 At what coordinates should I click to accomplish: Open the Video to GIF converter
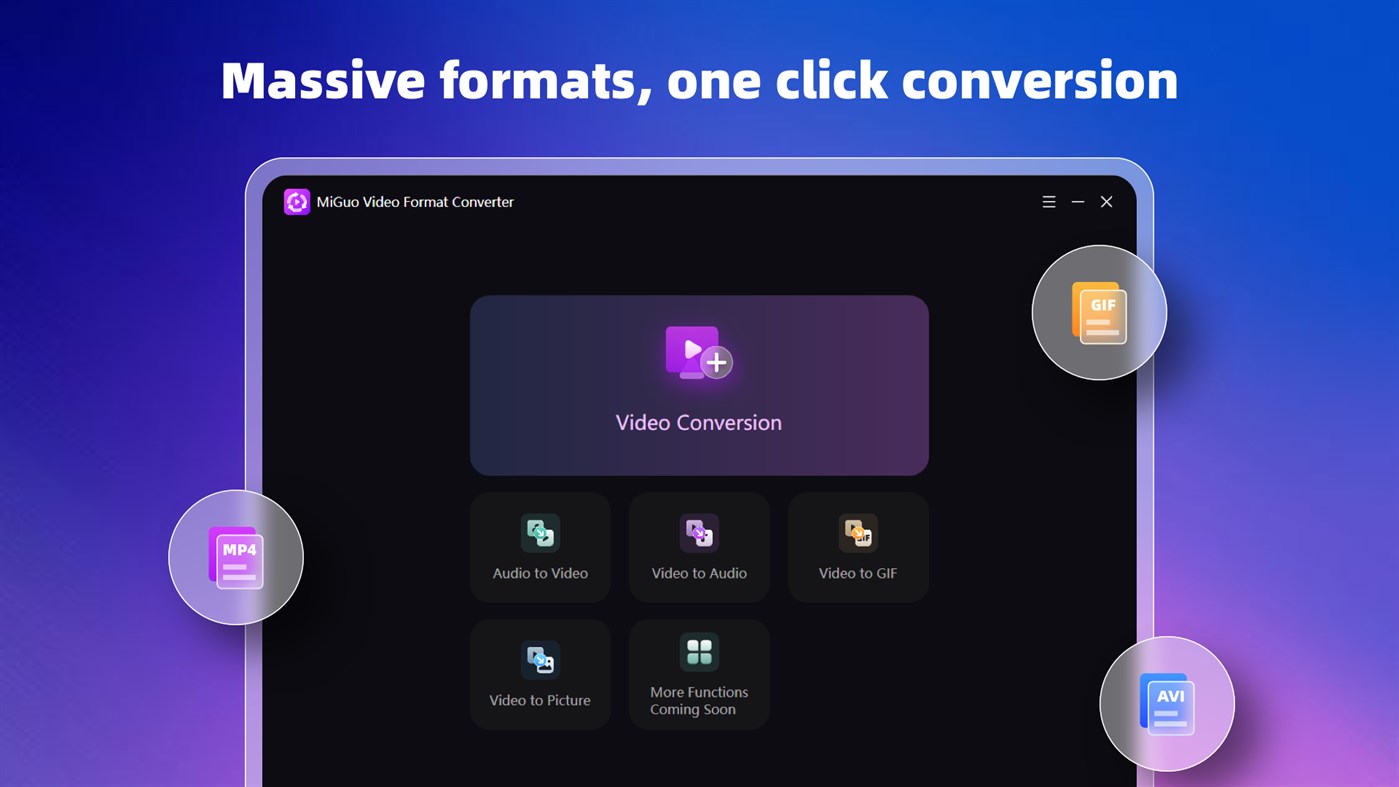857,547
